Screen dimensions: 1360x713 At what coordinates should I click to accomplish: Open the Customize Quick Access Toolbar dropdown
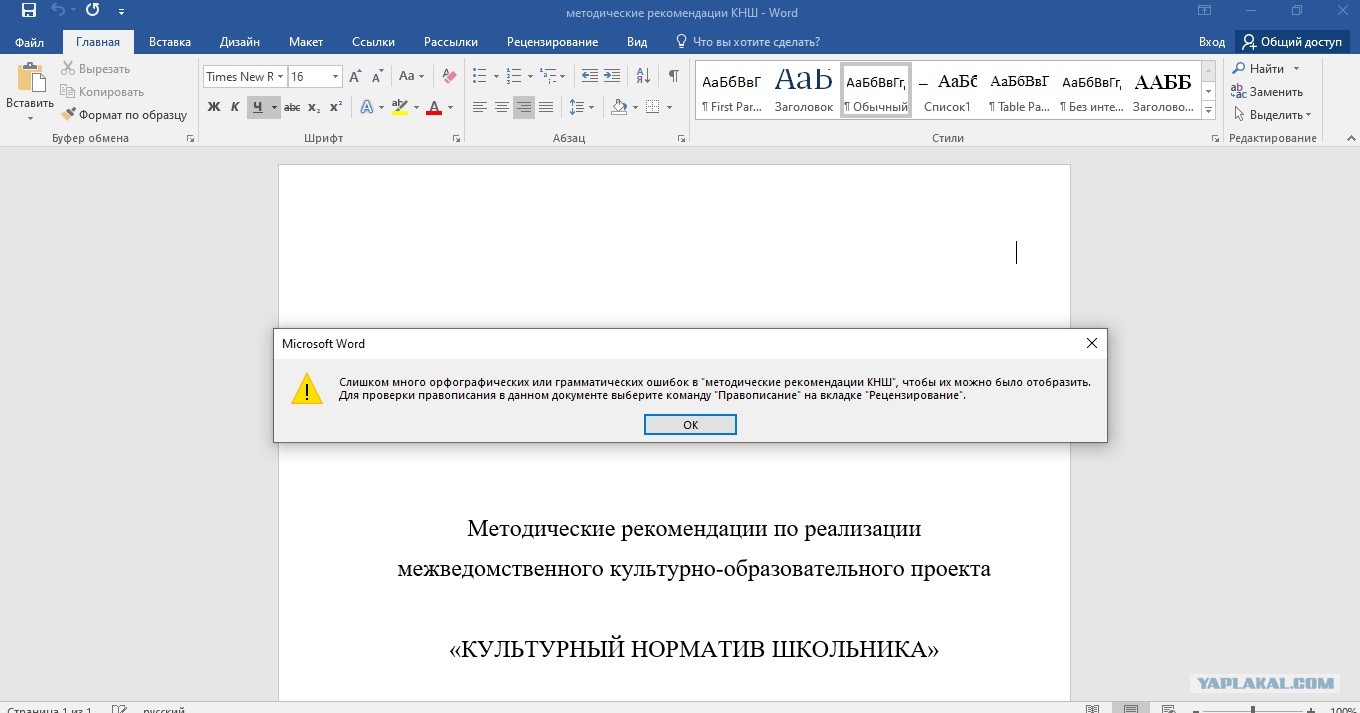point(122,12)
